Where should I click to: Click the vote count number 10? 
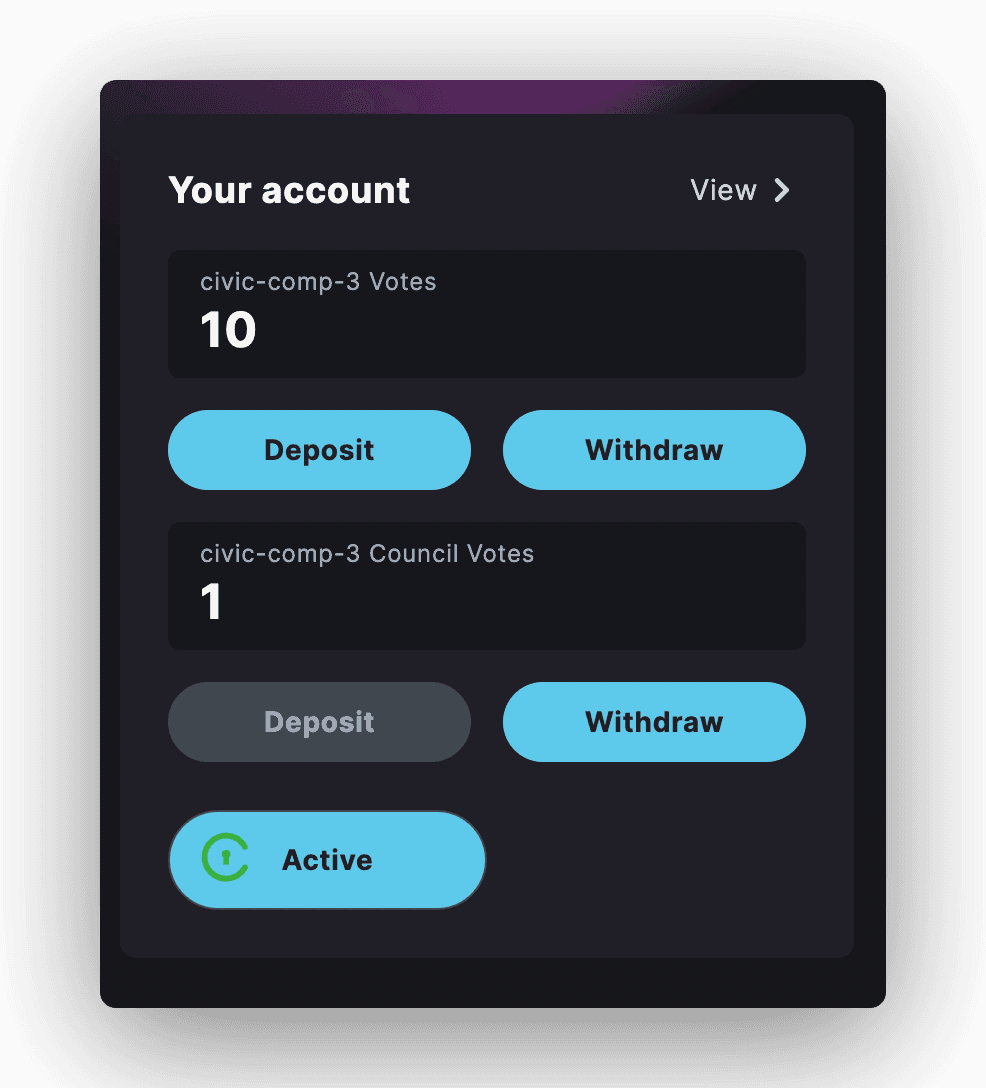coord(228,330)
